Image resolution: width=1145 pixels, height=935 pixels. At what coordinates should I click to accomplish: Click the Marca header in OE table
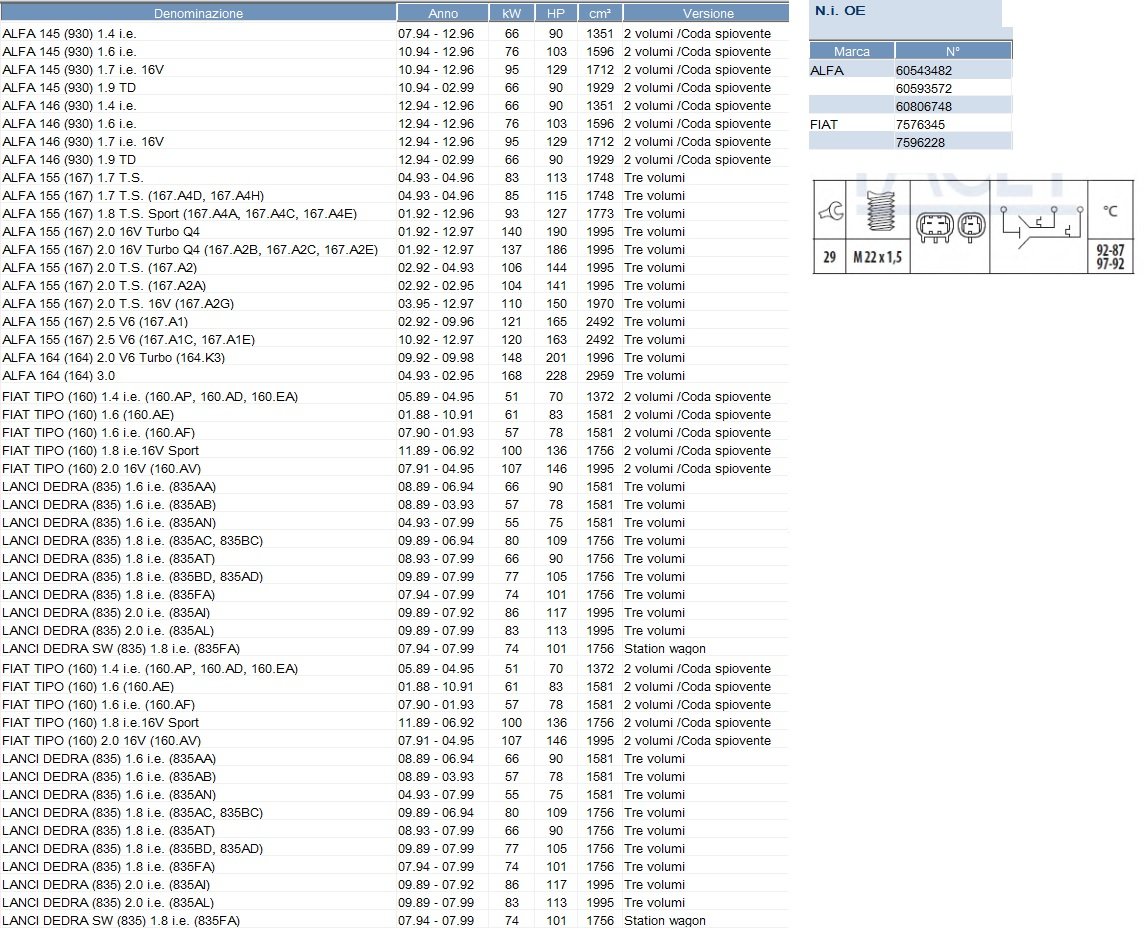[x=851, y=51]
